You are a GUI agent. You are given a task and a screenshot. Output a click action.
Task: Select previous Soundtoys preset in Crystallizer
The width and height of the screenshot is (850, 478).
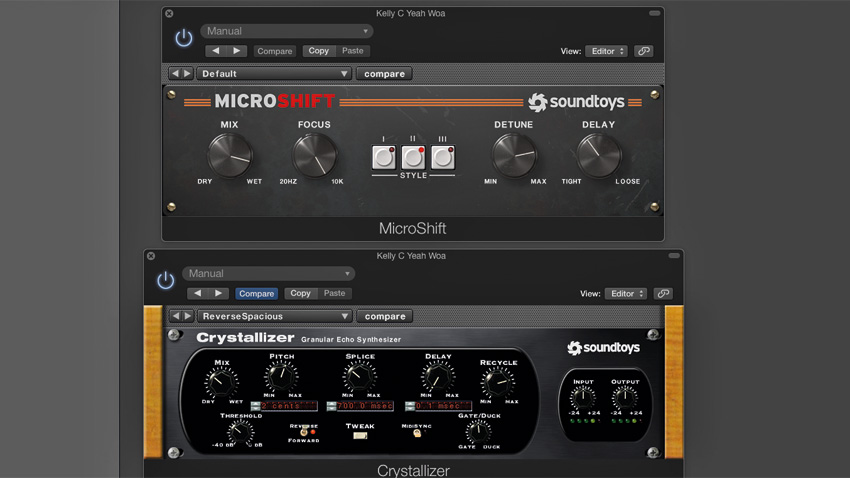(x=176, y=316)
